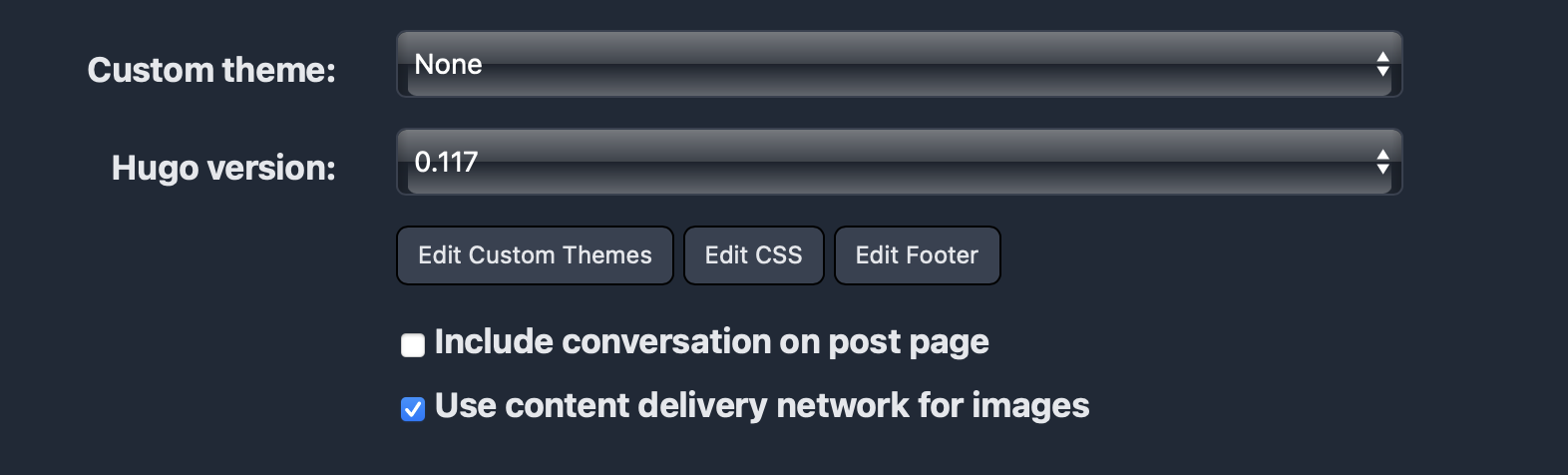Click the up-down arrows on Hugo version select
The width and height of the screenshot is (1568, 475).
tap(1382, 162)
